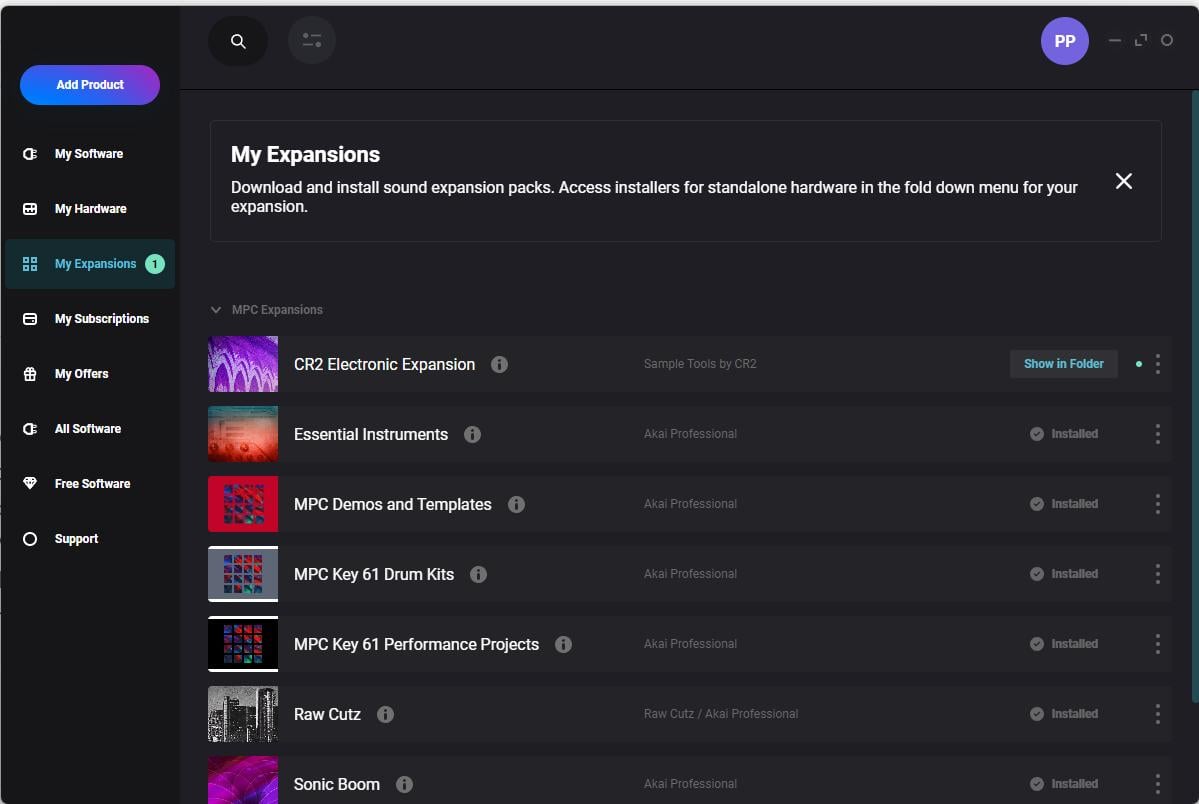Dismiss the My Expansions info banner

point(1124,181)
